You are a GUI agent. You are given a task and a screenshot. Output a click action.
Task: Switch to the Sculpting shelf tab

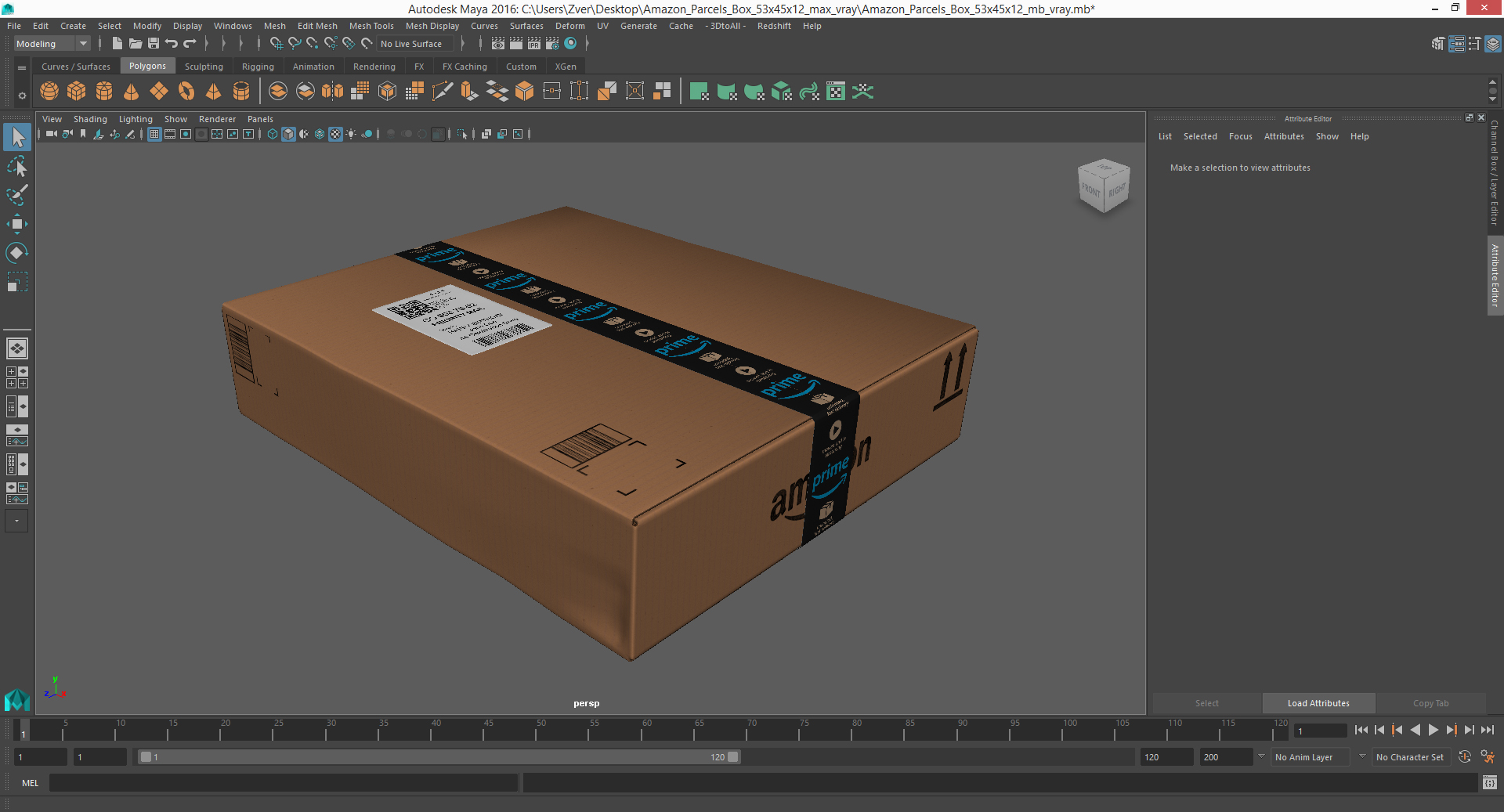pos(204,67)
